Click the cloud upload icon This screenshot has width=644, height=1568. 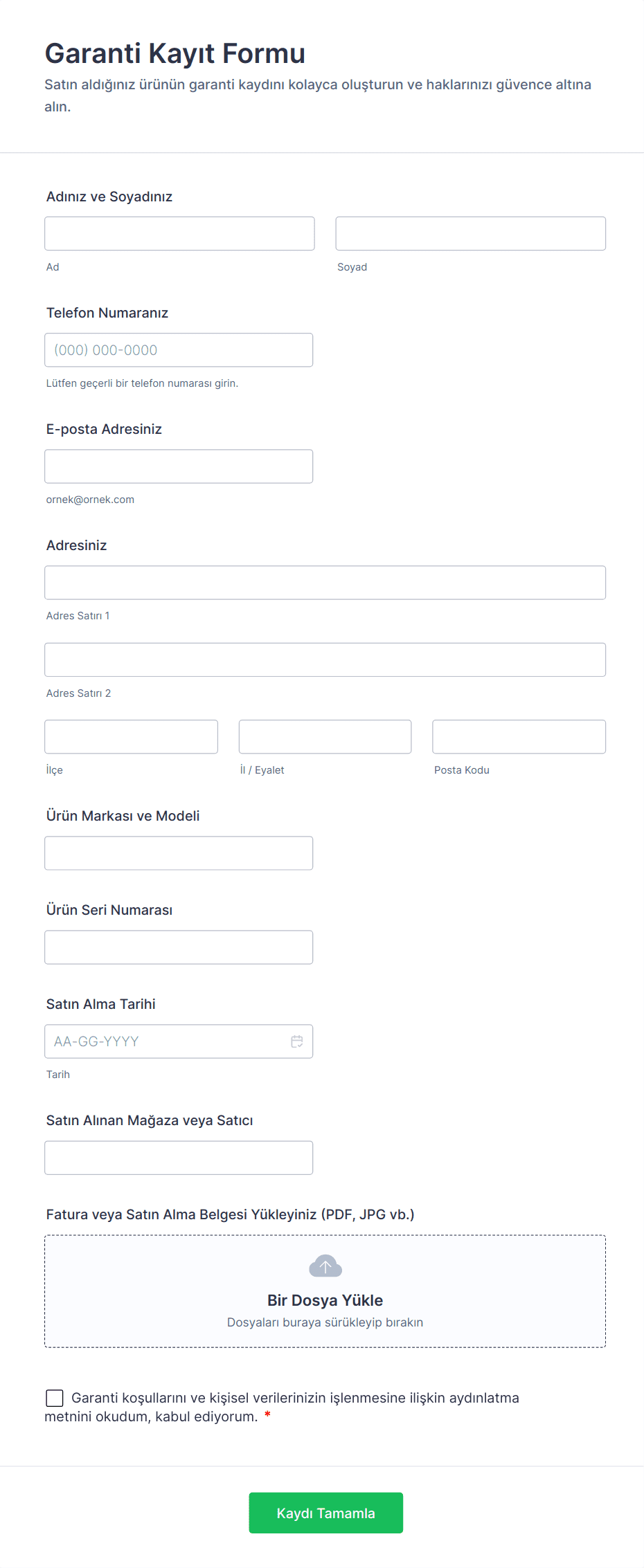click(x=325, y=1266)
